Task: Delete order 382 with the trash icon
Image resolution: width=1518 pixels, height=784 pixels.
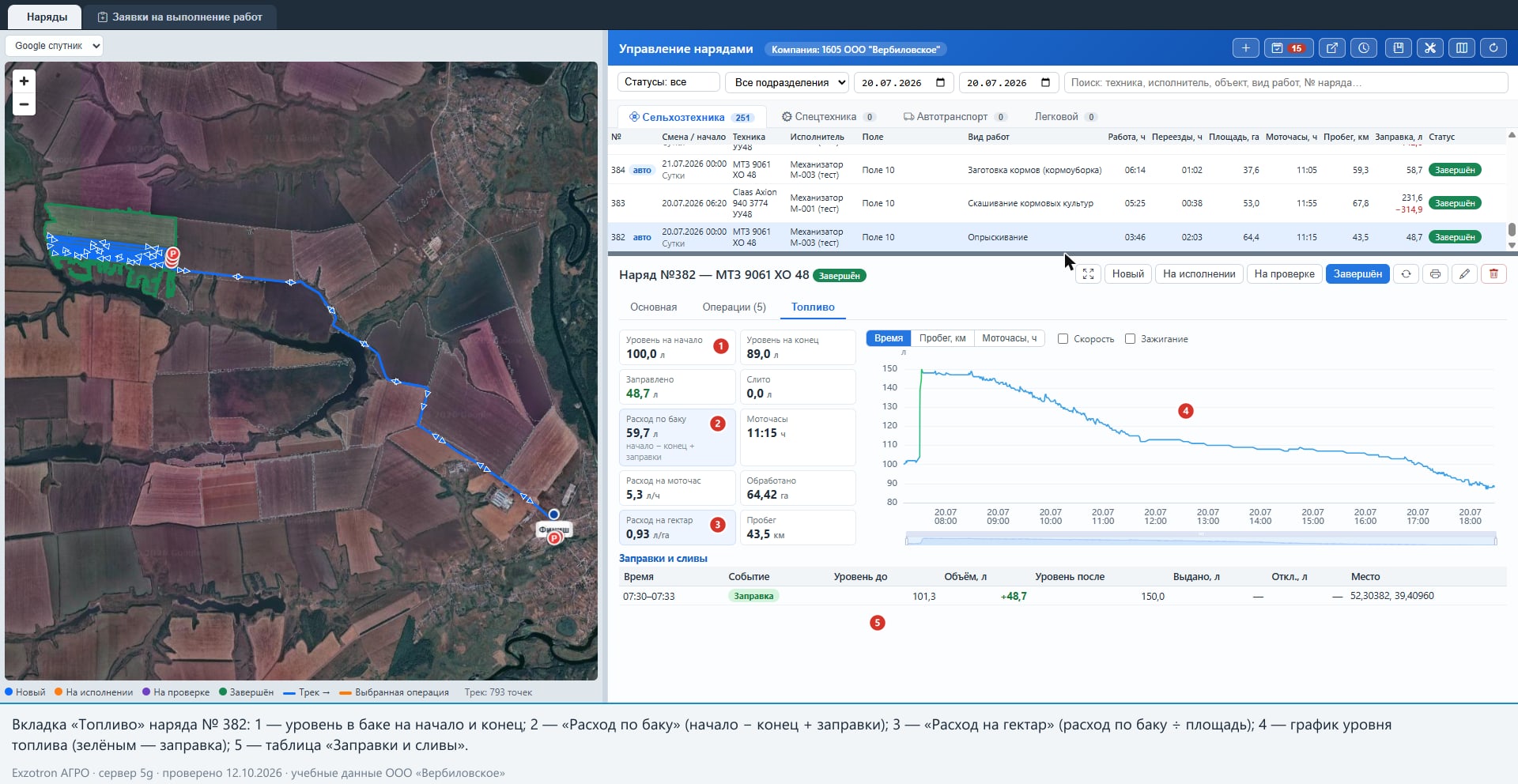Action: coord(1493,274)
